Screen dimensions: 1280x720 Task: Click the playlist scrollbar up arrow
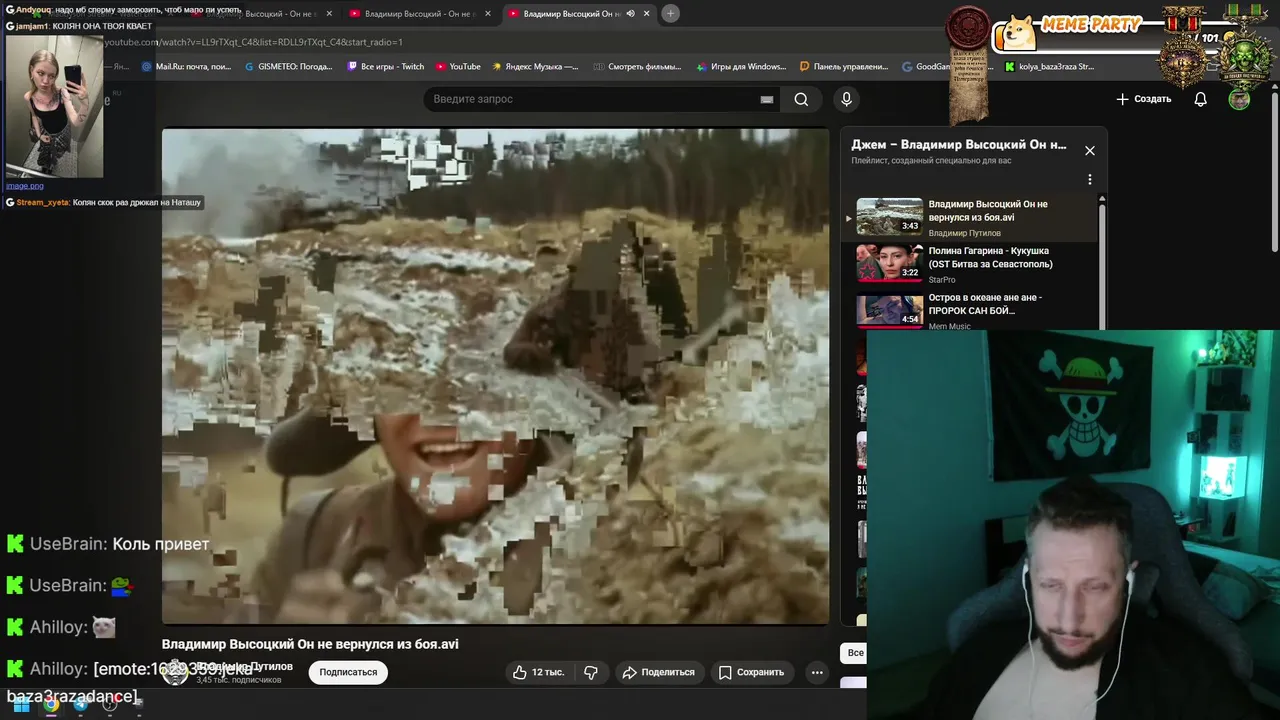point(1103,199)
